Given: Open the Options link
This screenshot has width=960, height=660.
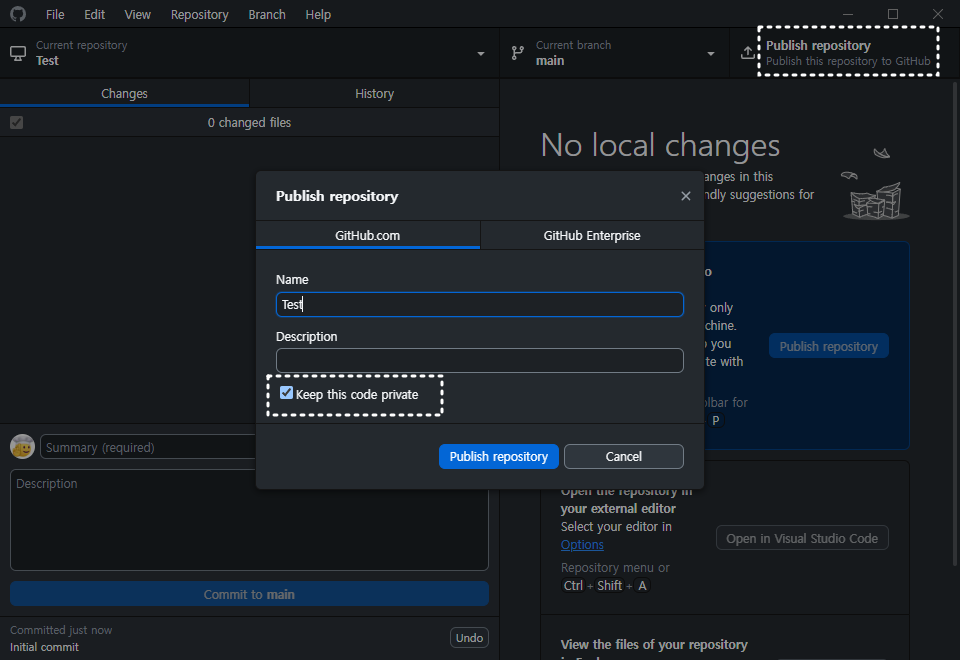Looking at the screenshot, I should pos(582,544).
